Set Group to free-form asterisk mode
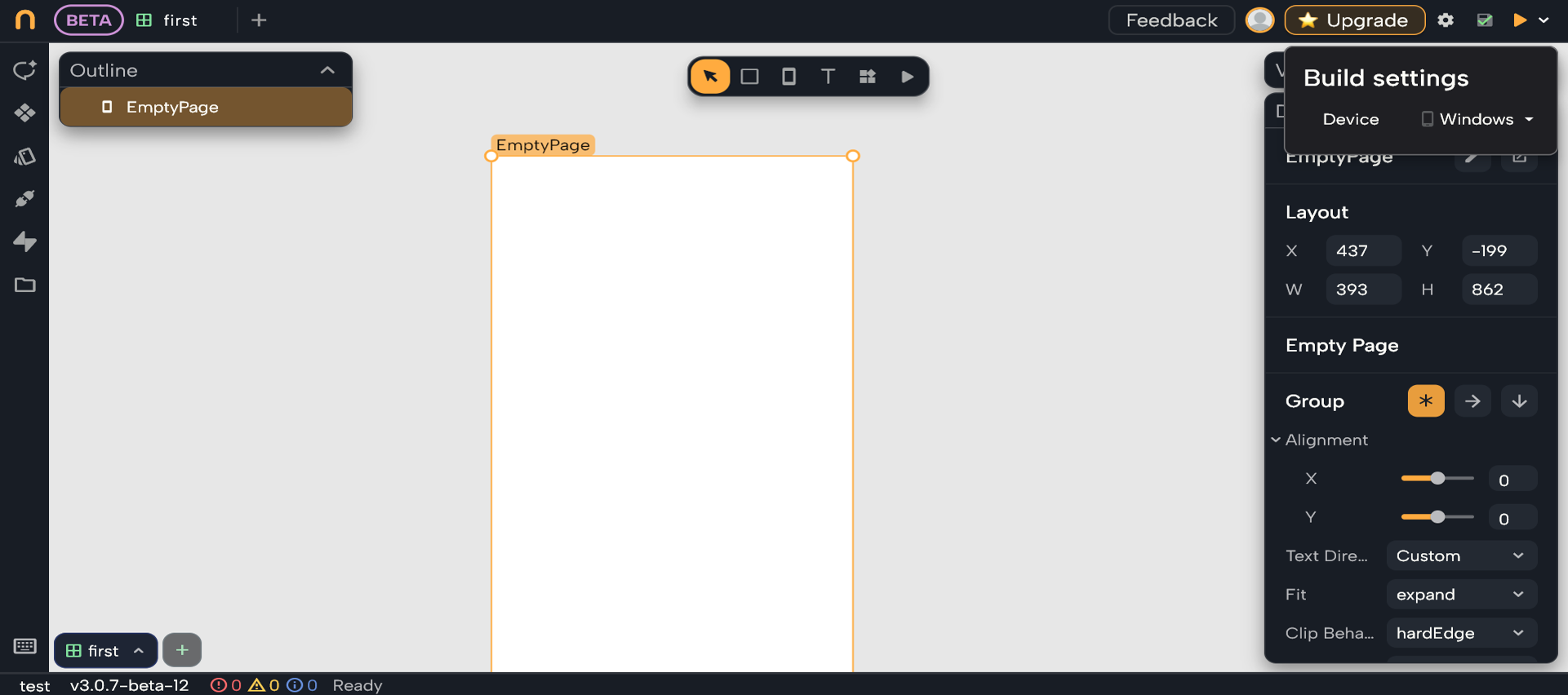Viewport: 1568px width, 695px height. coord(1425,401)
